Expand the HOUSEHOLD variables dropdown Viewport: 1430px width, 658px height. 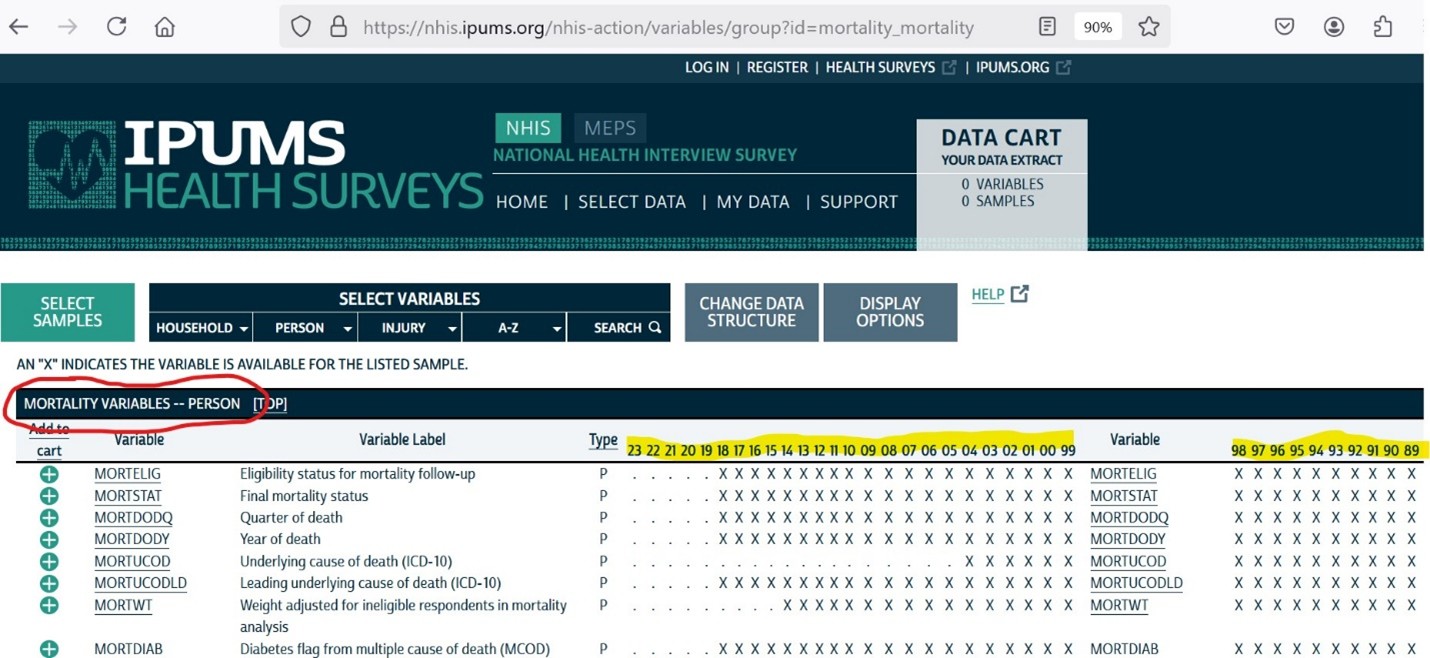click(x=200, y=328)
